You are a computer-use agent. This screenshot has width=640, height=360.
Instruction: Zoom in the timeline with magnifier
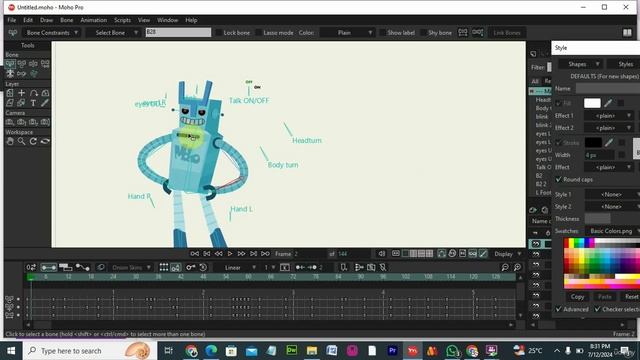517,267
